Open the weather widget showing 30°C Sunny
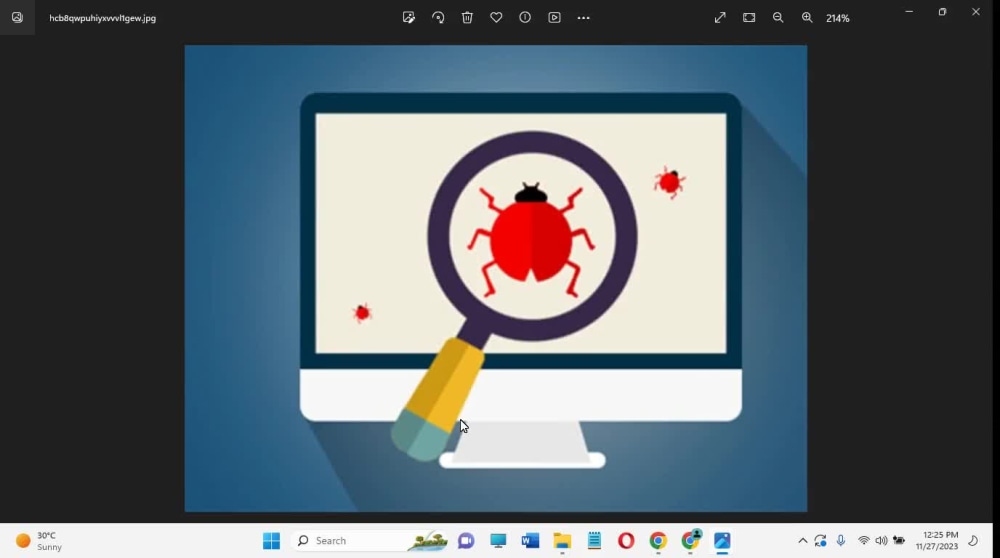This screenshot has width=1000, height=558. point(40,541)
